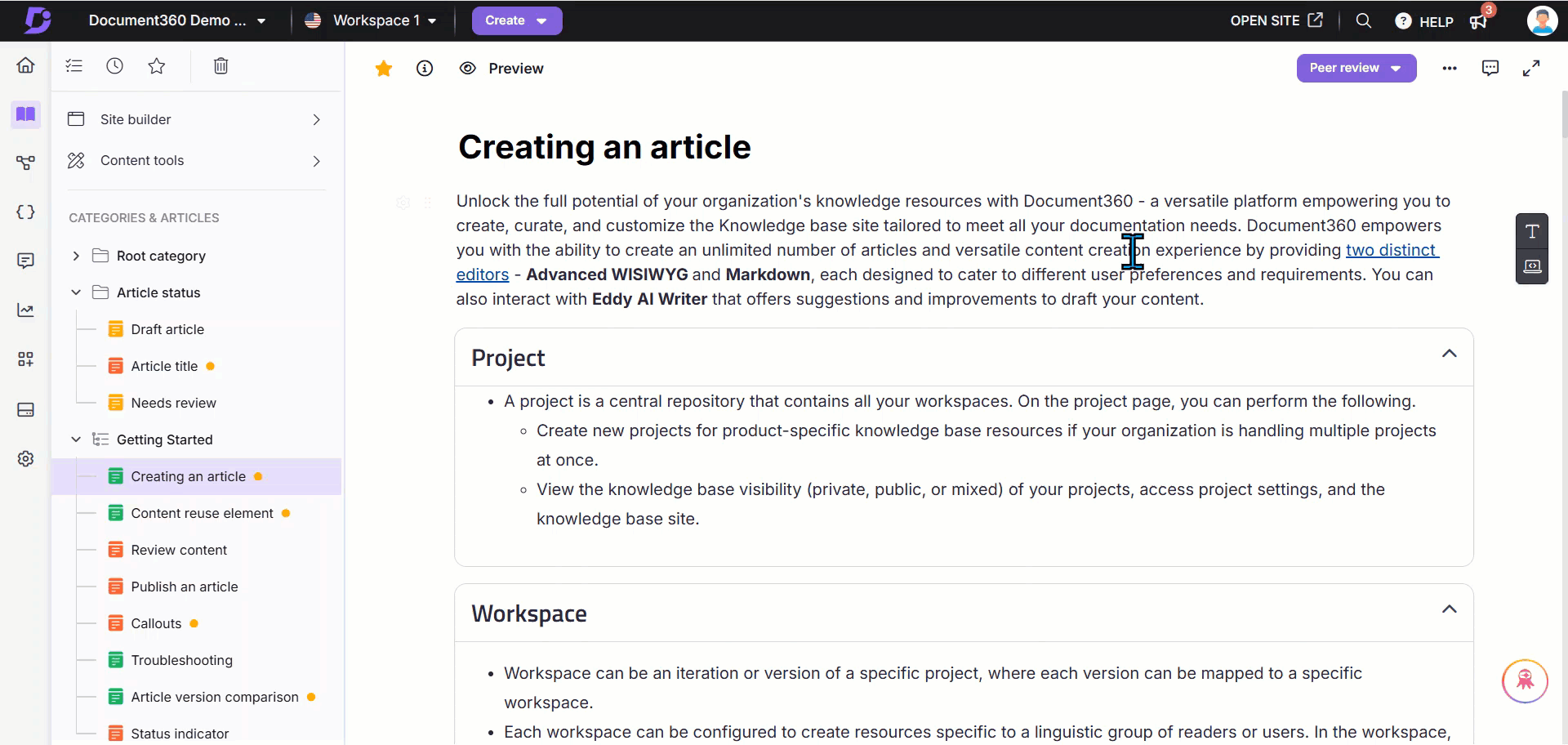Image resolution: width=1568 pixels, height=745 pixels.
Task: Open the Peer review status dropdown
Action: click(1356, 68)
